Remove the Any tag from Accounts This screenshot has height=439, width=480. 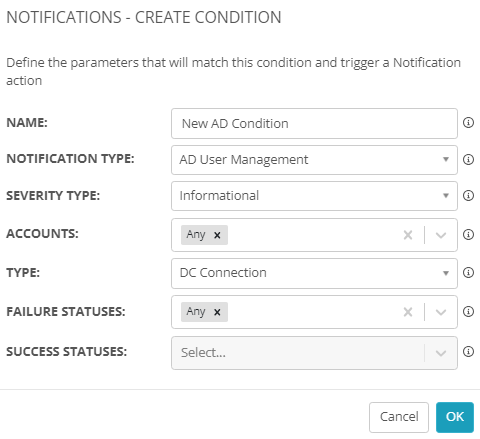coord(217,235)
